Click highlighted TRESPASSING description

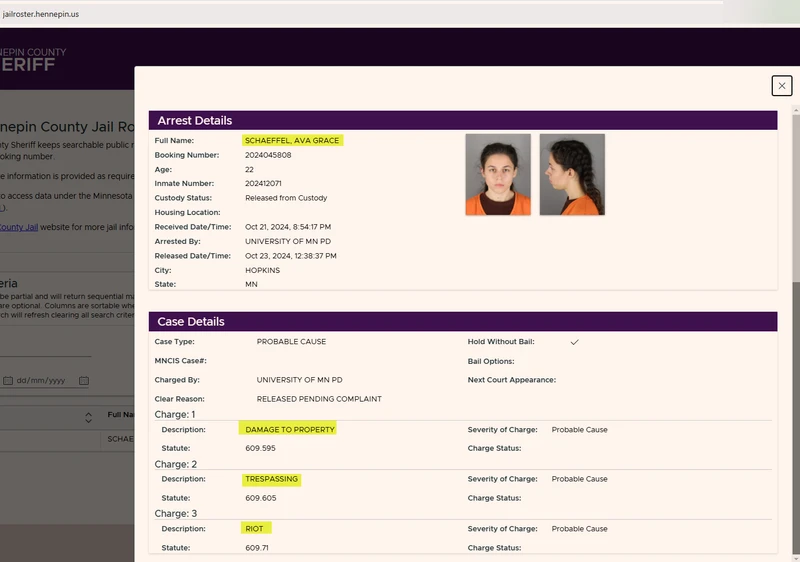[x=271, y=479]
